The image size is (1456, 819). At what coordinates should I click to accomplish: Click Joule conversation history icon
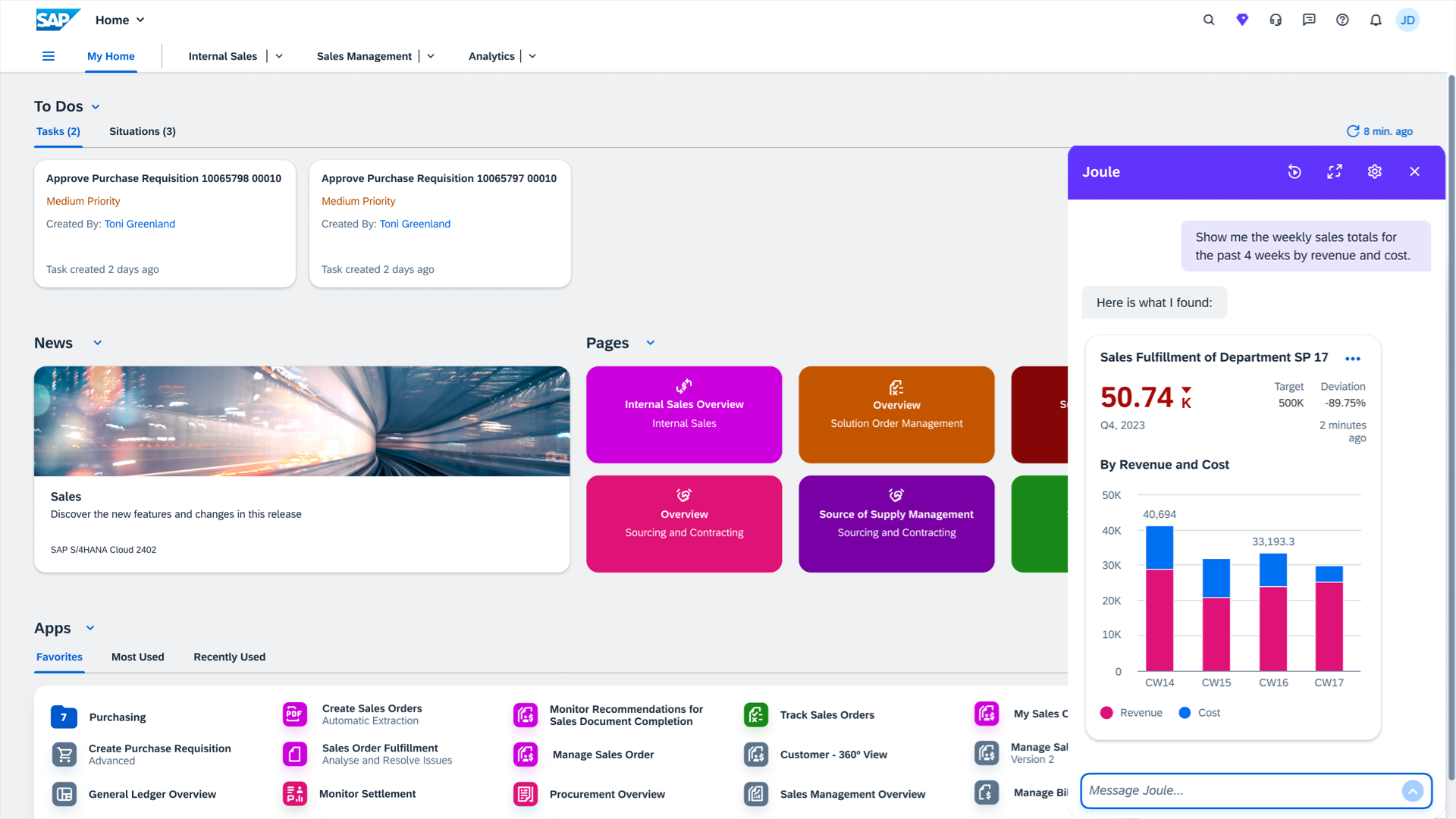pos(1294,172)
